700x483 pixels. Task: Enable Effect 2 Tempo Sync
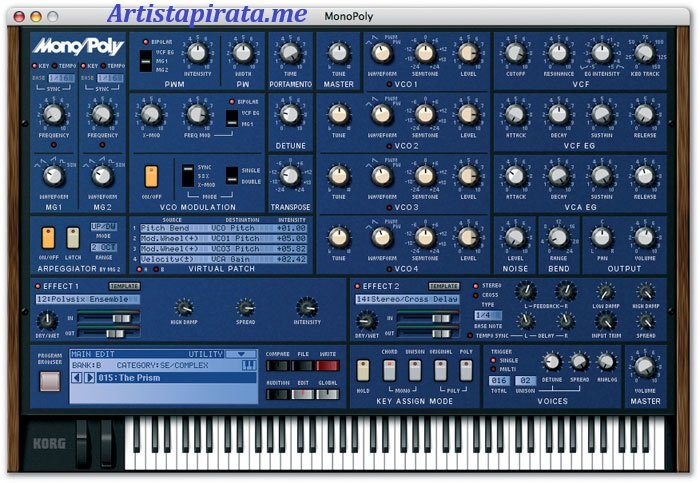pos(470,335)
